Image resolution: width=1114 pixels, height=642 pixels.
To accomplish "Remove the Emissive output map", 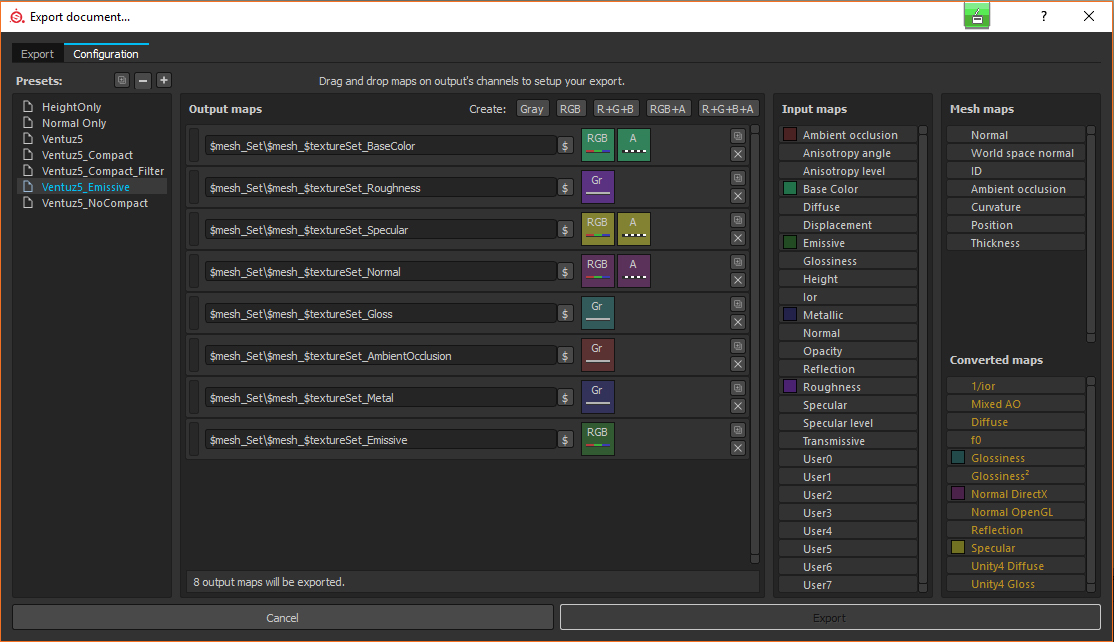I will (738, 448).
